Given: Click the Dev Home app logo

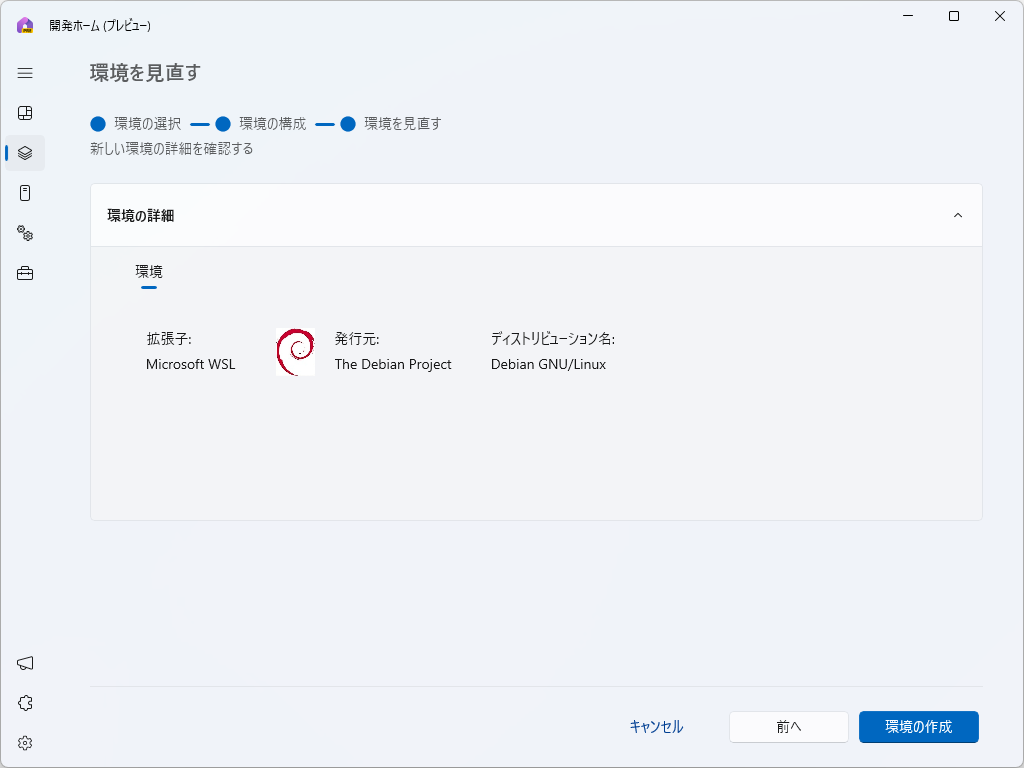Looking at the screenshot, I should tap(25, 25).
